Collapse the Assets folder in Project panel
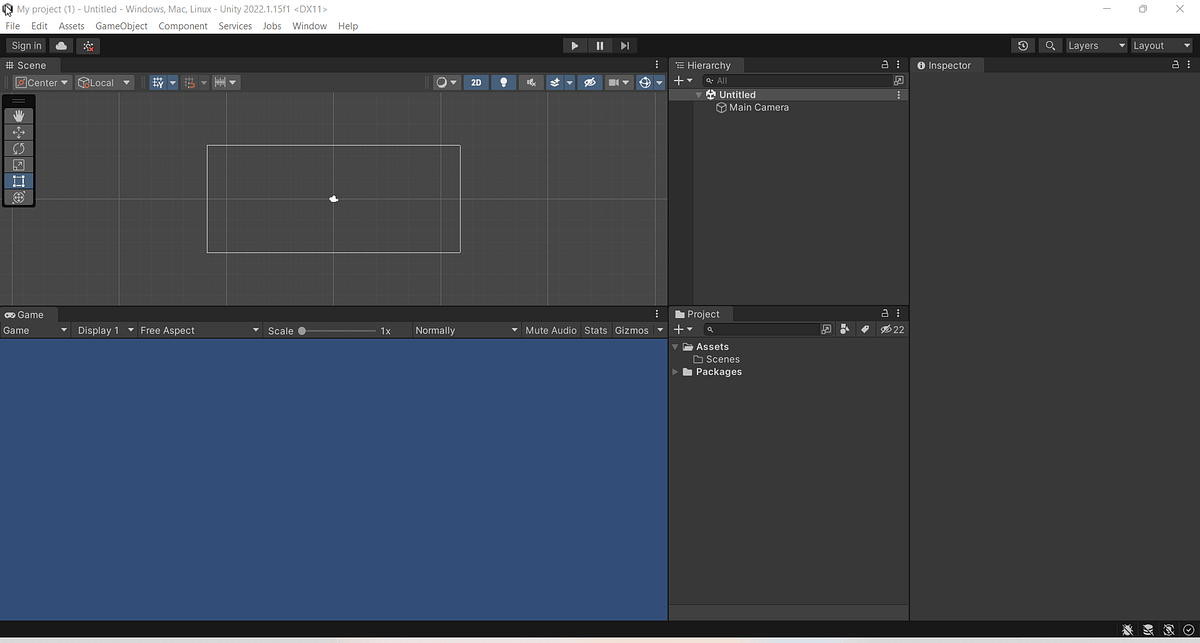Screen dimensions: 1200x643 coord(676,346)
